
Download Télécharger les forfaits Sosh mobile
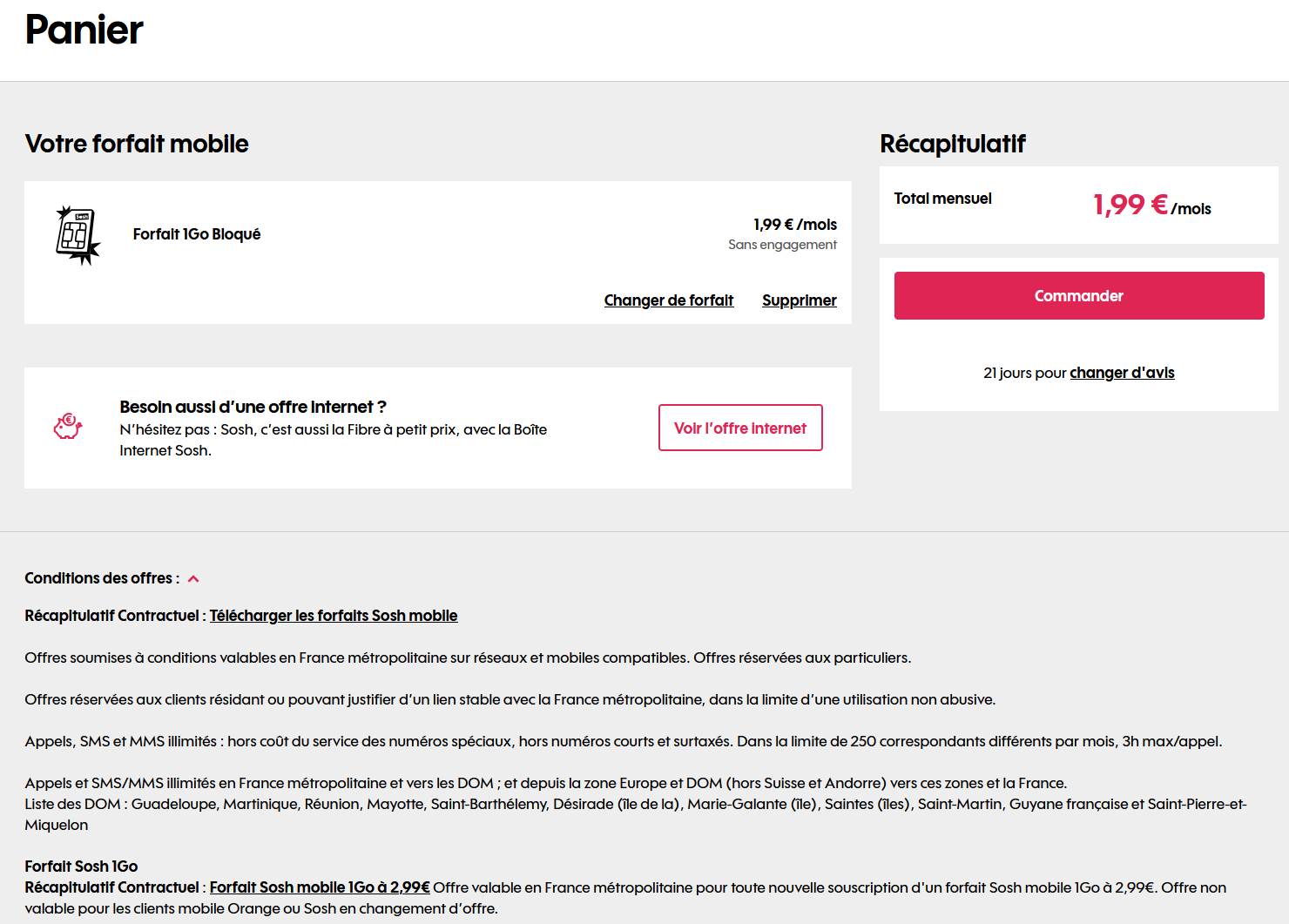click(x=334, y=616)
